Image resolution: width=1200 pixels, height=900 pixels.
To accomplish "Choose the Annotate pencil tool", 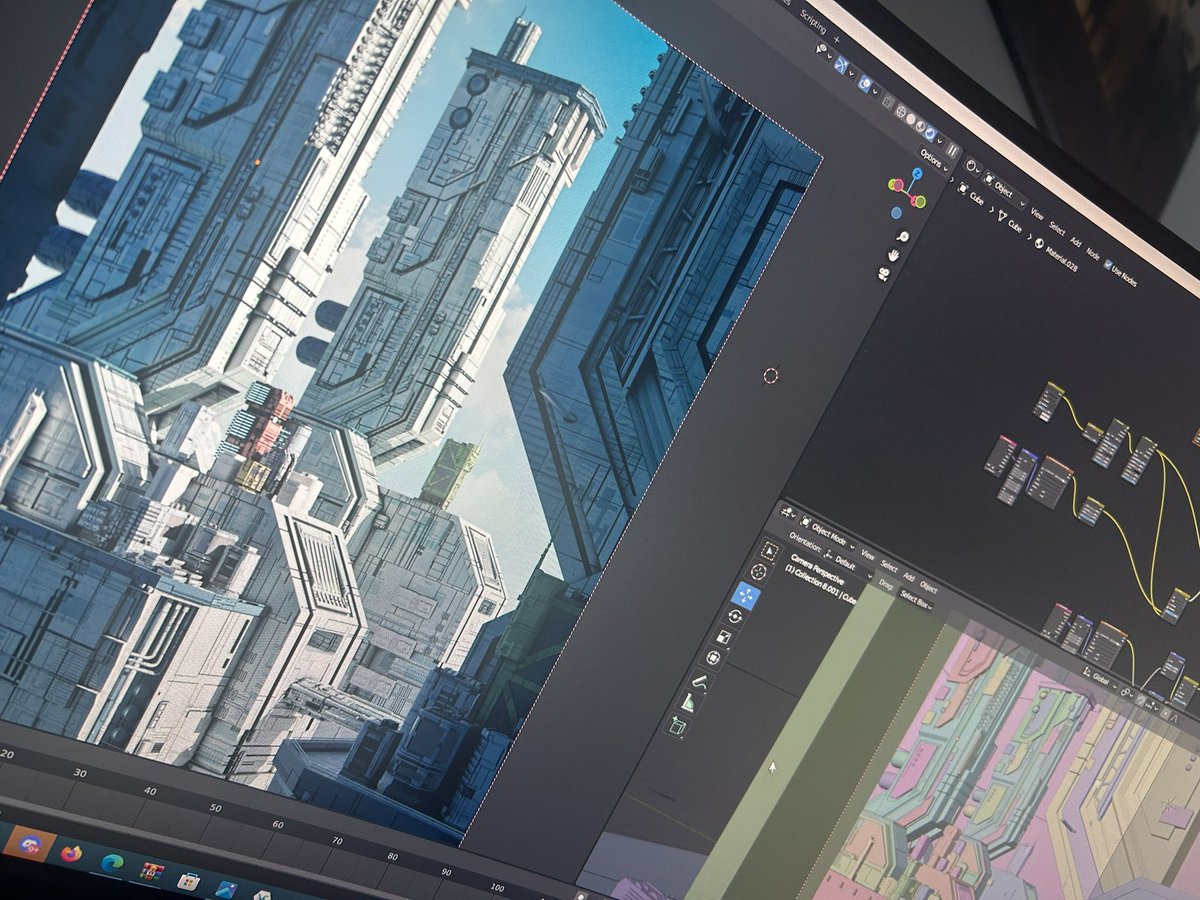I will click(x=702, y=682).
